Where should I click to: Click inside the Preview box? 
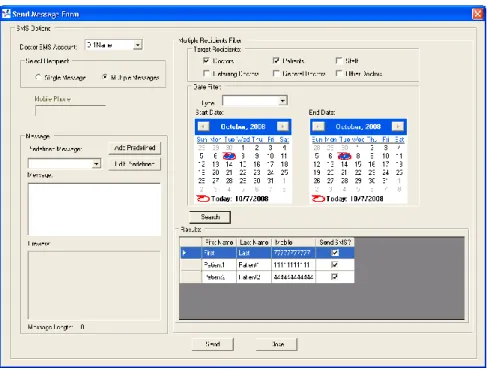pos(94,286)
